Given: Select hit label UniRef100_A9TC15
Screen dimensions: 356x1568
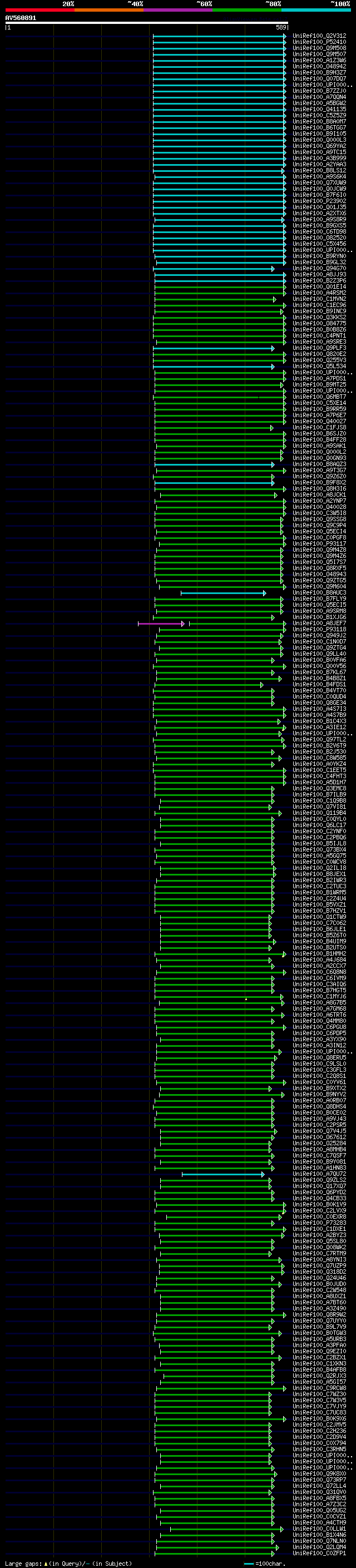Looking at the screenshot, I should pos(319,153).
